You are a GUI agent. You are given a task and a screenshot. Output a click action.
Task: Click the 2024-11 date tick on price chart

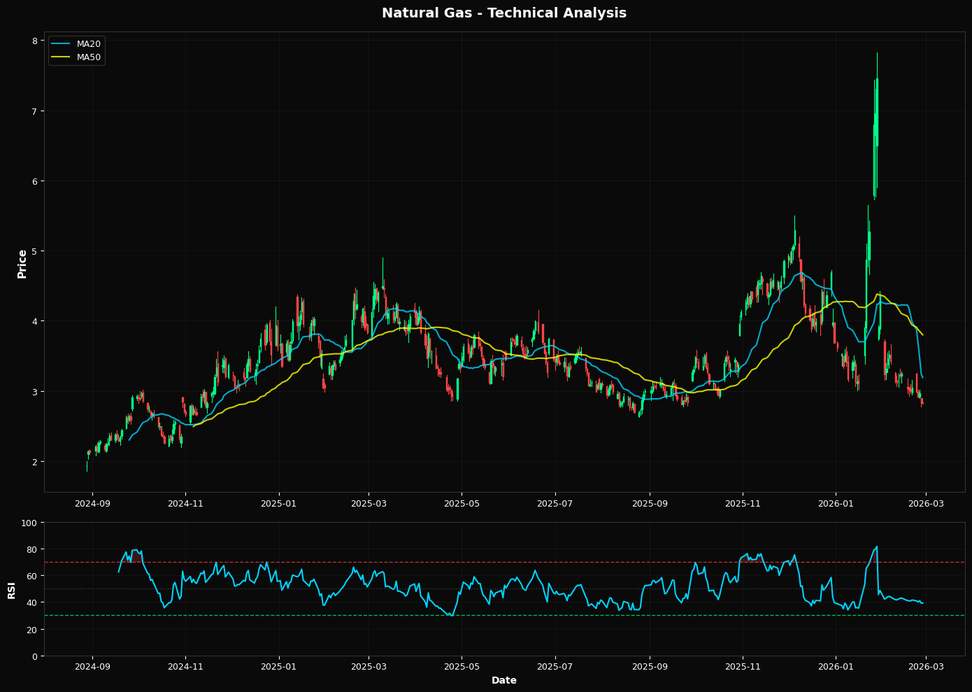click(186, 503)
